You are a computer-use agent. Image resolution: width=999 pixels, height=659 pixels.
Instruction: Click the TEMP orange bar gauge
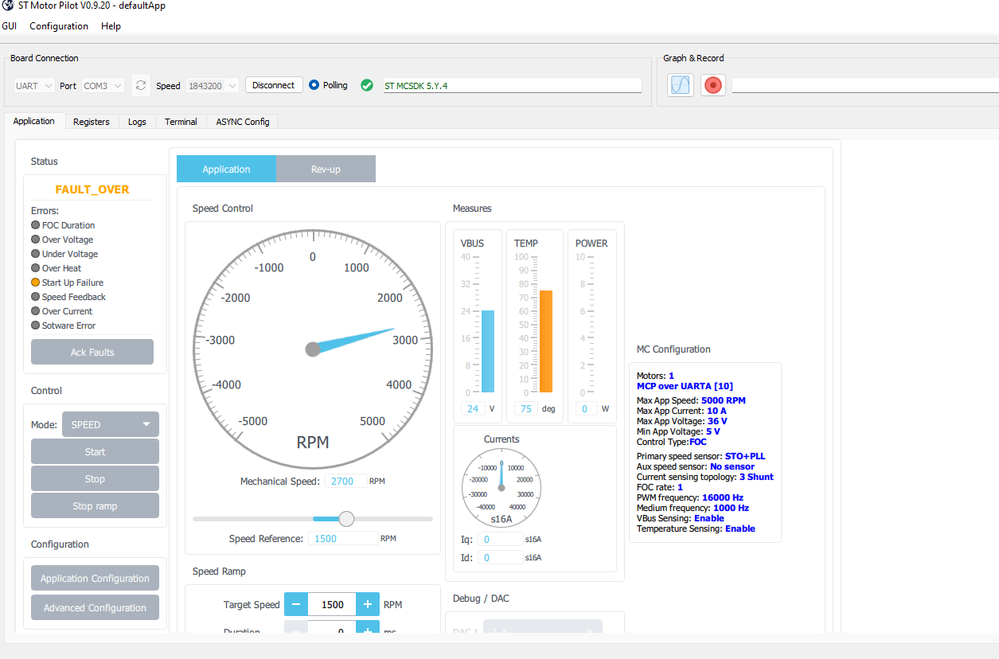point(546,341)
